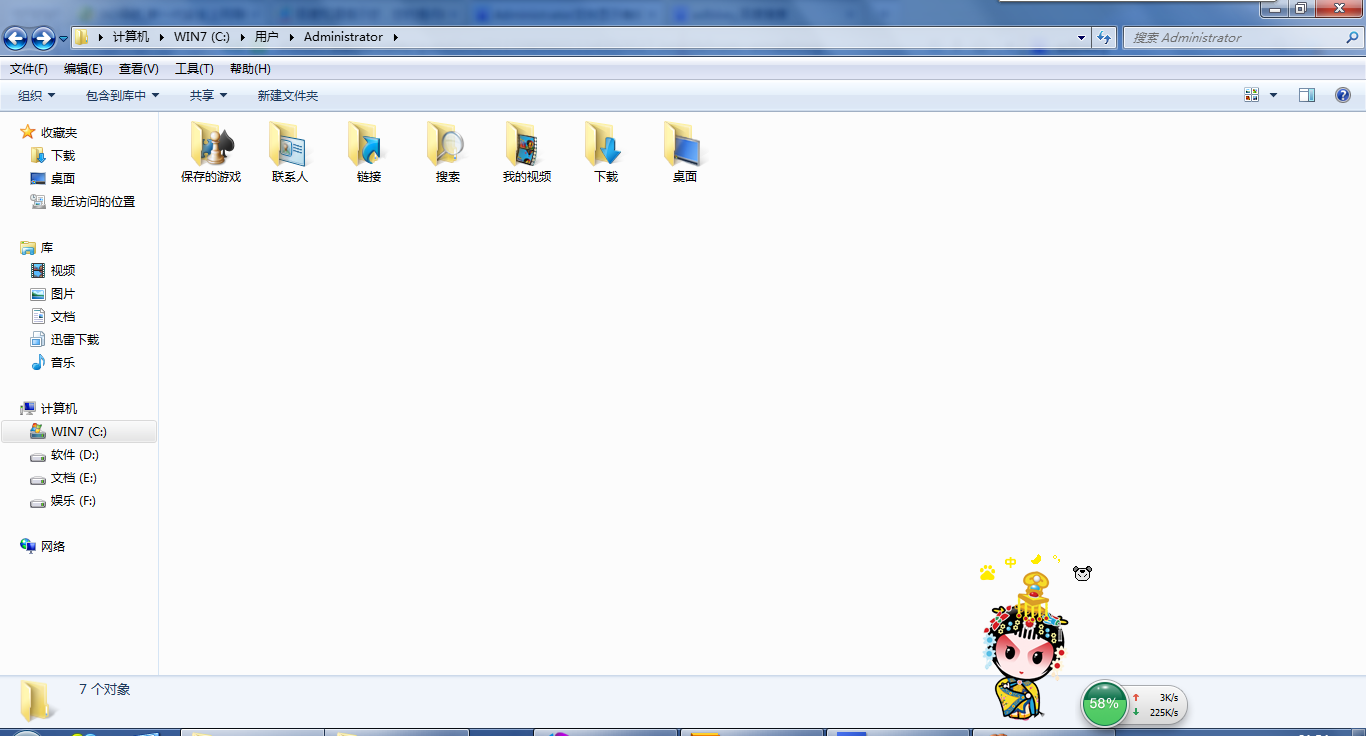Click the 7 个对象 status text
The width and height of the screenshot is (1366, 736).
click(x=105, y=690)
